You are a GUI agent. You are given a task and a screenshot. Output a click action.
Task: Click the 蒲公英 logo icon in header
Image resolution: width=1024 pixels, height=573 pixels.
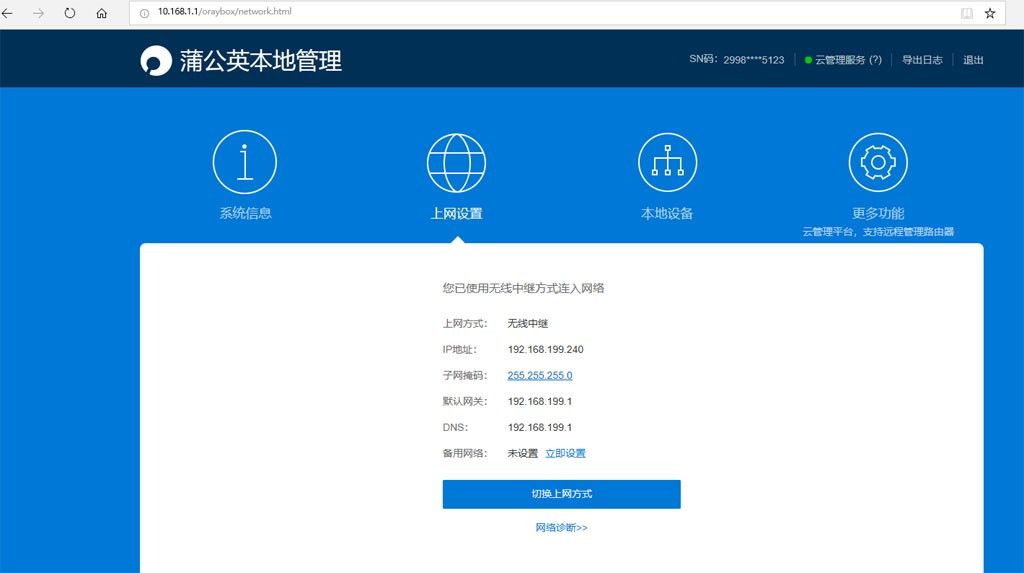pos(156,61)
